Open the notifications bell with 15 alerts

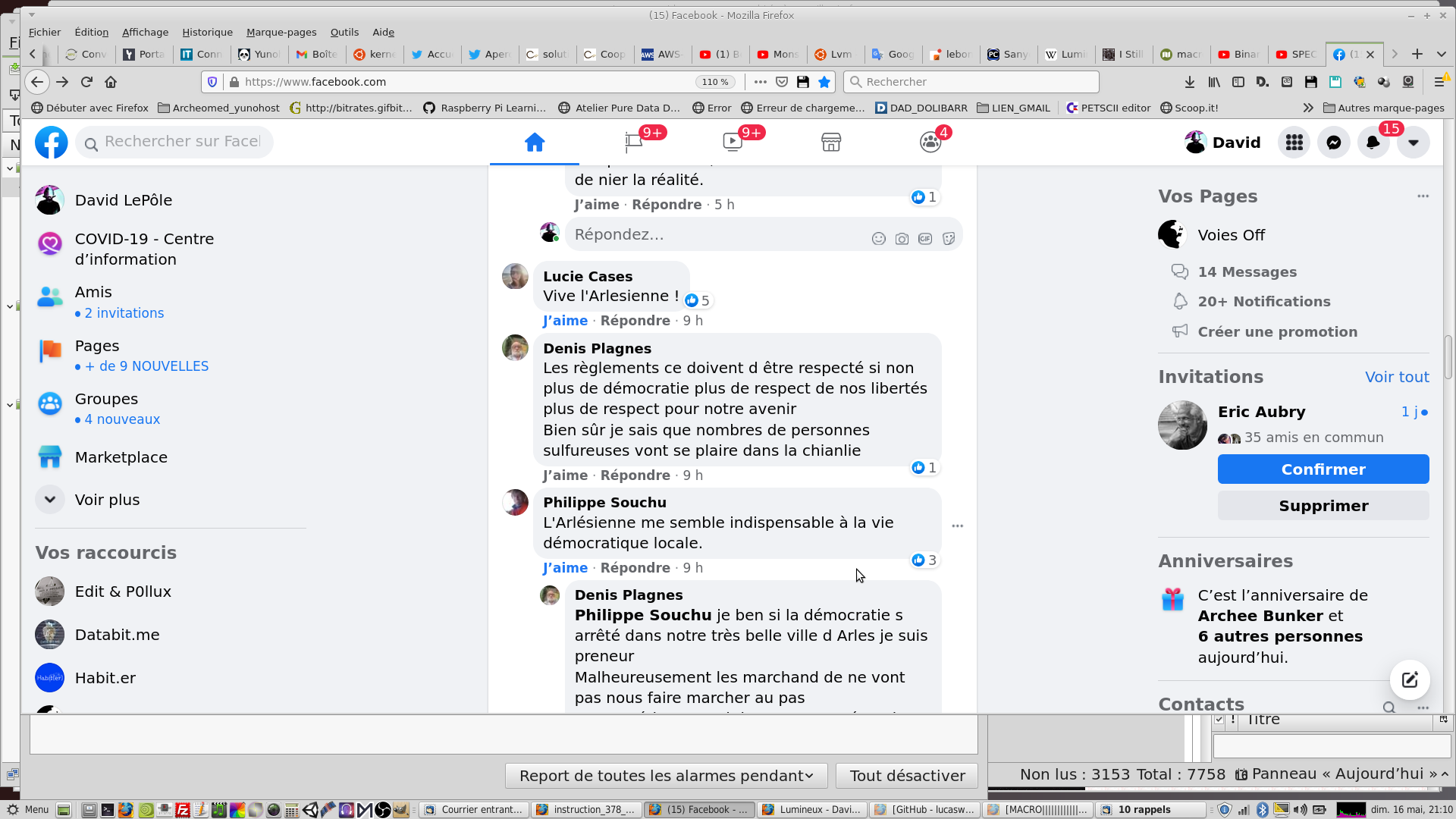tap(1373, 143)
